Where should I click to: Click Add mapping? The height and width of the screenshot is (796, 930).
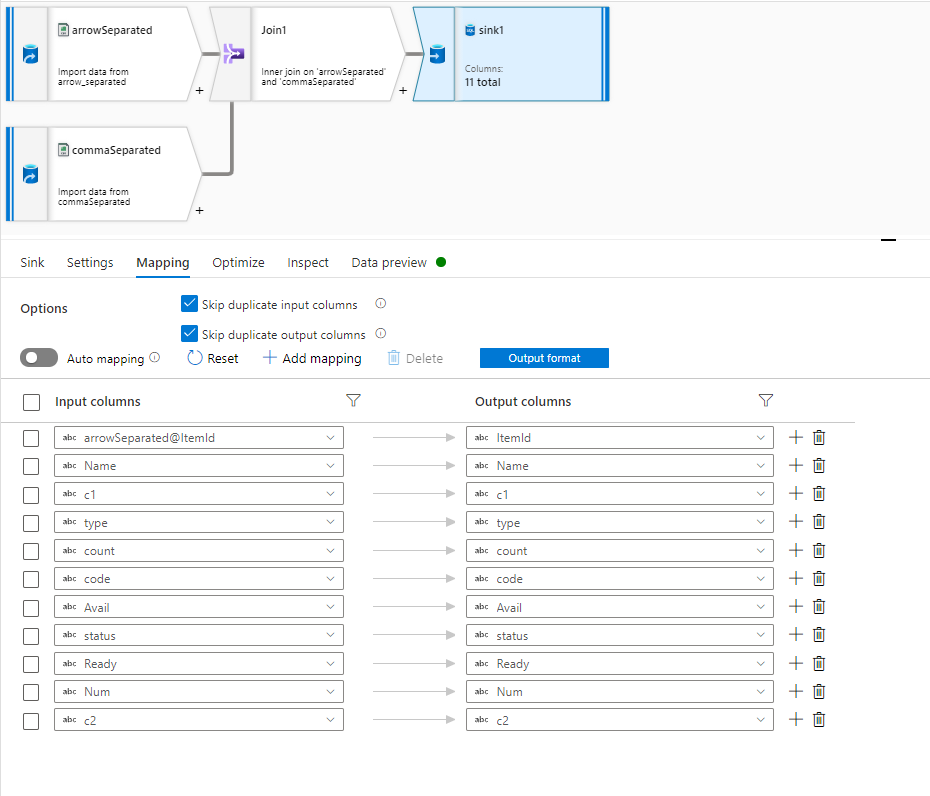(x=312, y=358)
